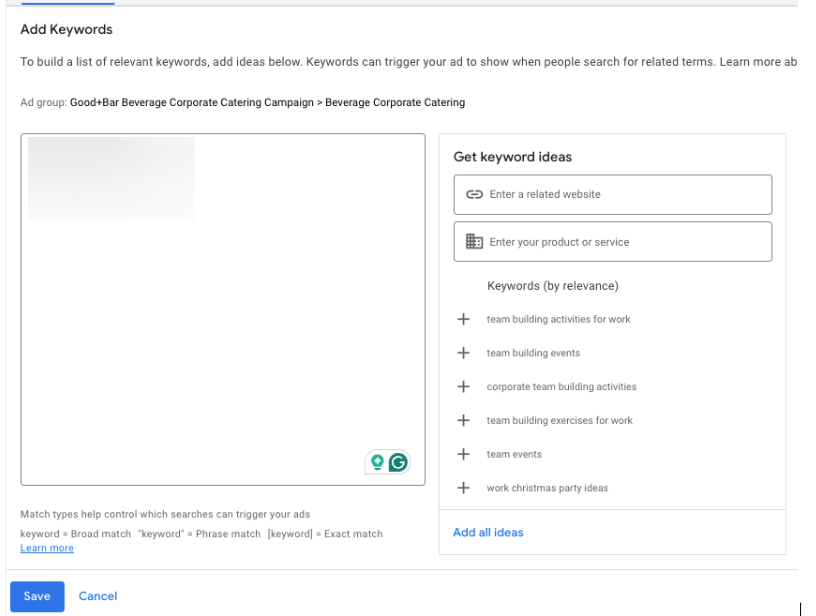Click plus icon beside 'team building events'

click(463, 353)
